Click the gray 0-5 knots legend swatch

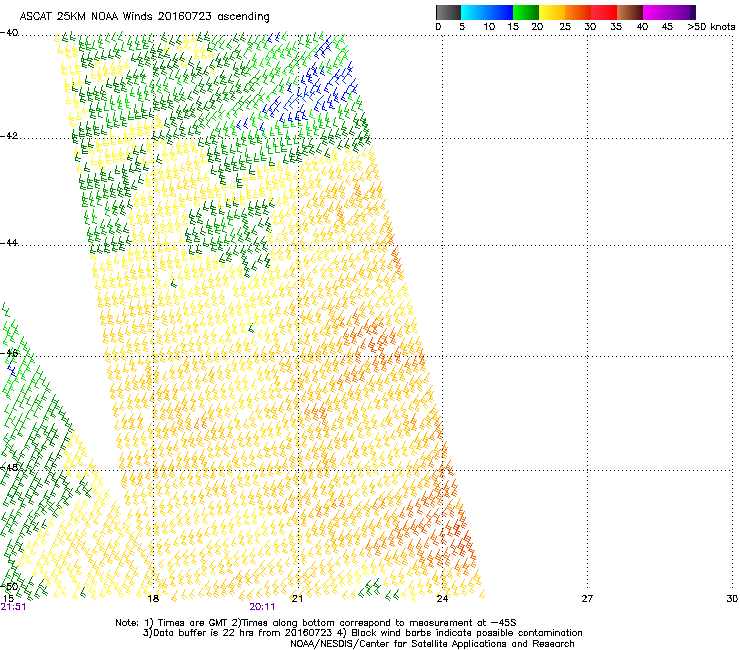pyautogui.click(x=448, y=12)
